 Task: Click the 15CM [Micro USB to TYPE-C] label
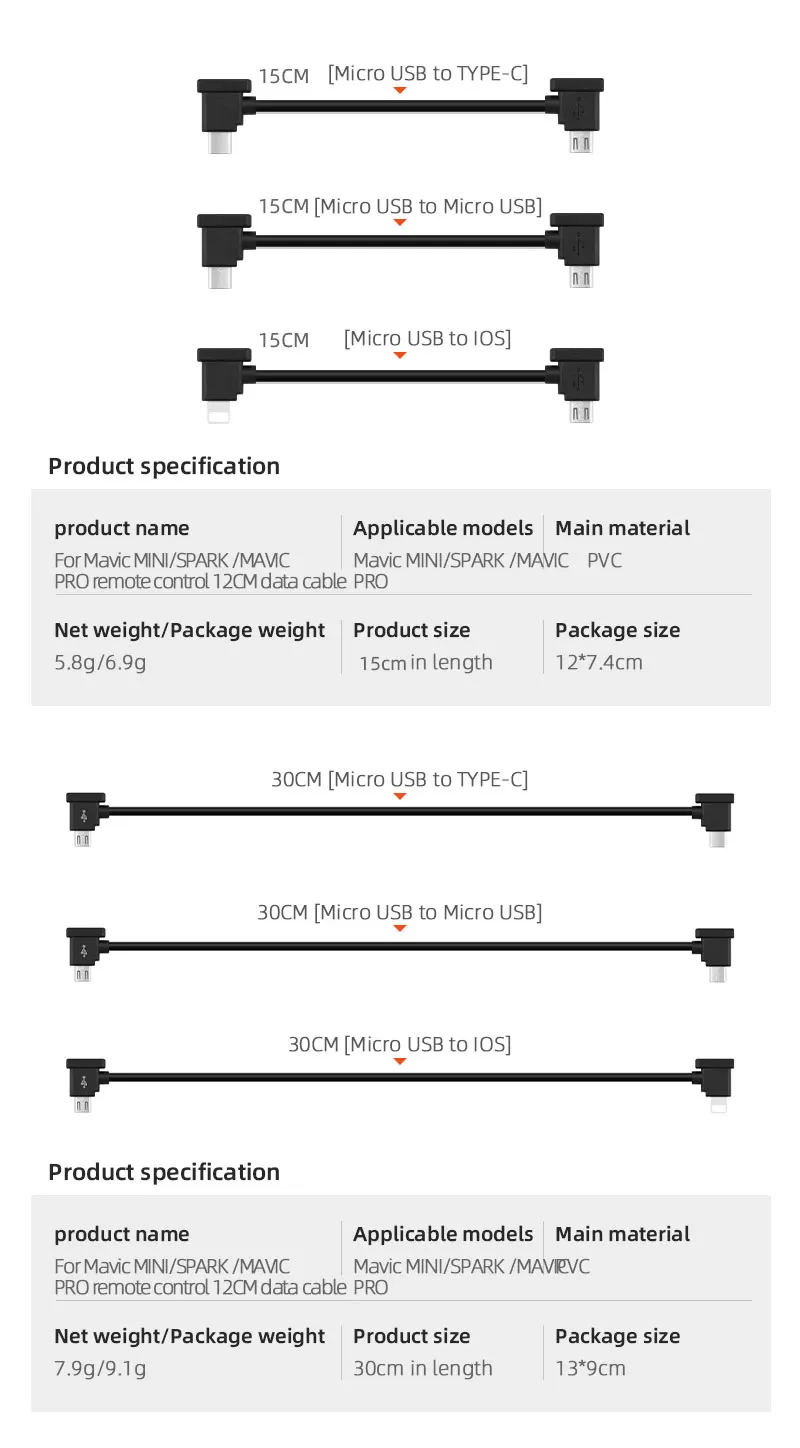click(393, 73)
